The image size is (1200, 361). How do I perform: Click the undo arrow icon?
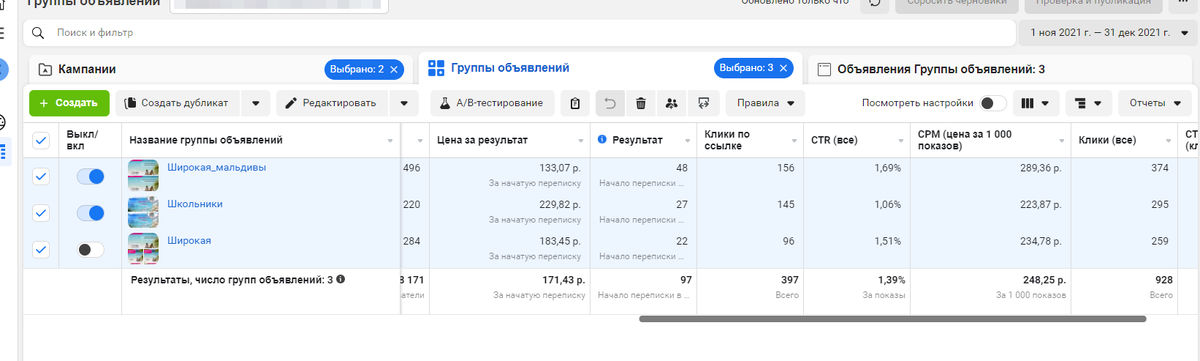(609, 103)
